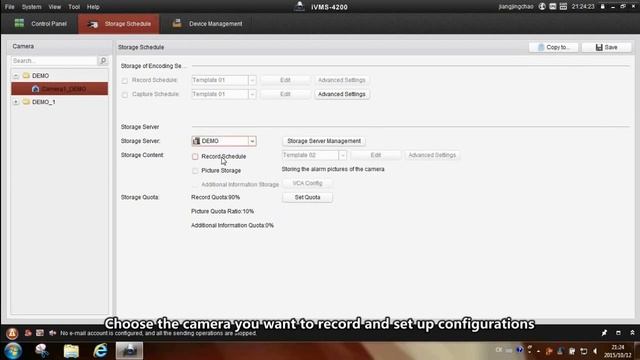Image resolution: width=640 pixels, height=360 pixels.
Task: Click into the camera Search field
Action: point(54,61)
